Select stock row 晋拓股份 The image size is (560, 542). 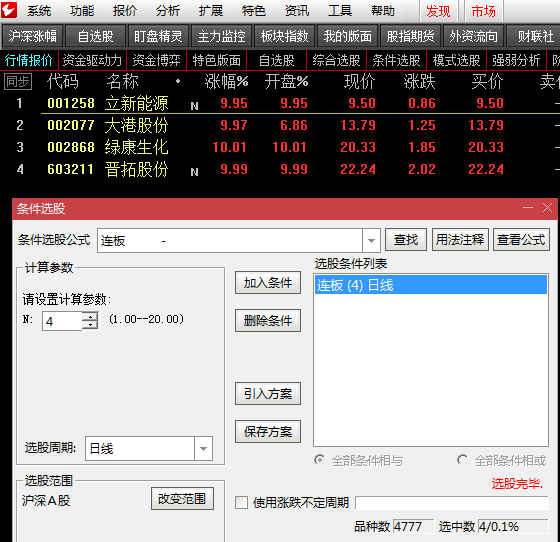(x=280, y=169)
